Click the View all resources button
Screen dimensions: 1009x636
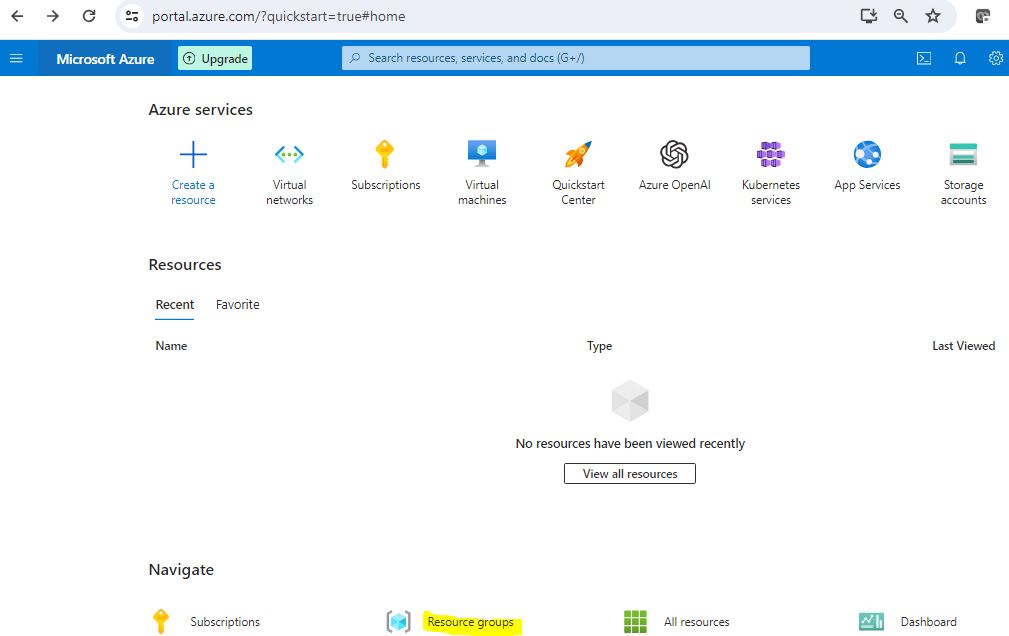(x=630, y=474)
